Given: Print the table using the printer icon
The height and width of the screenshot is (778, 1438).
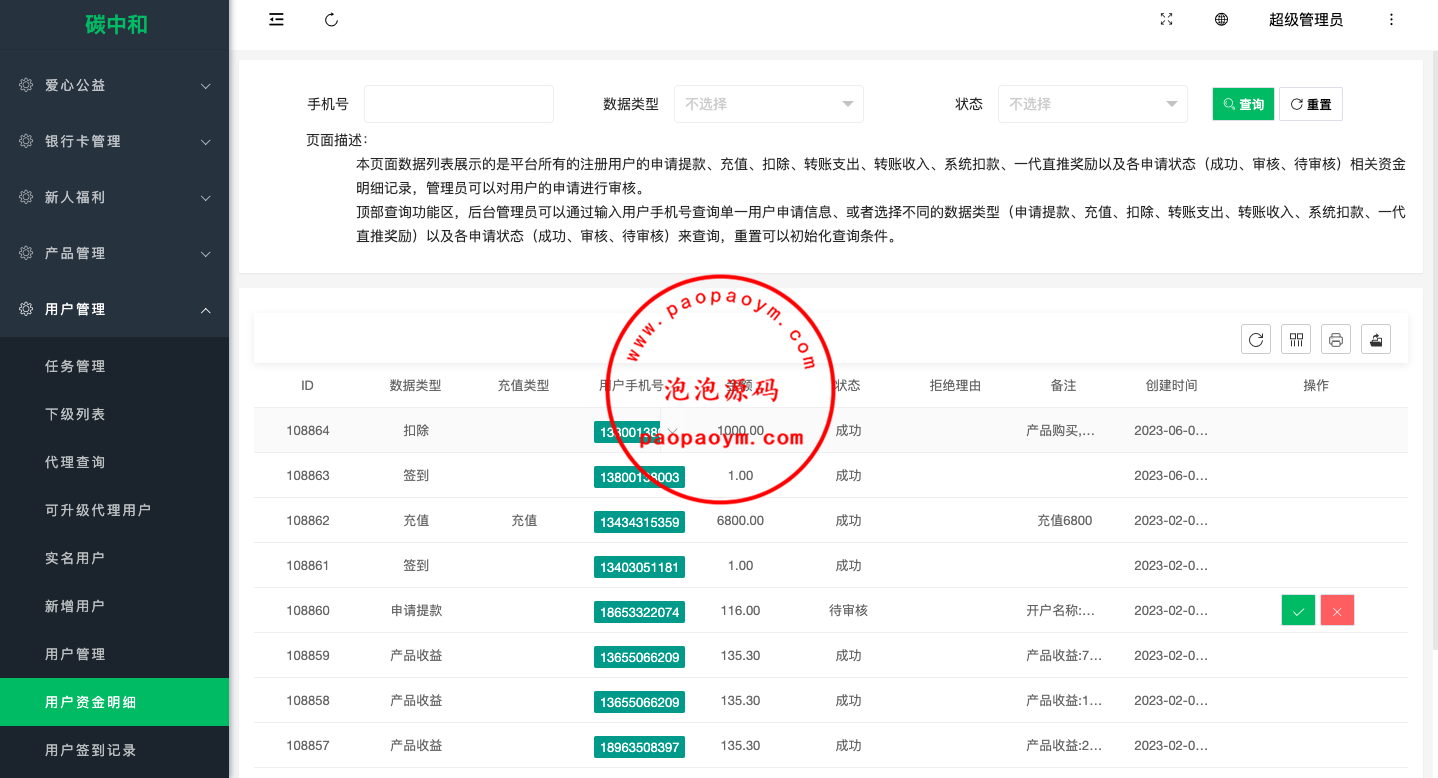Looking at the screenshot, I should click(x=1336, y=339).
